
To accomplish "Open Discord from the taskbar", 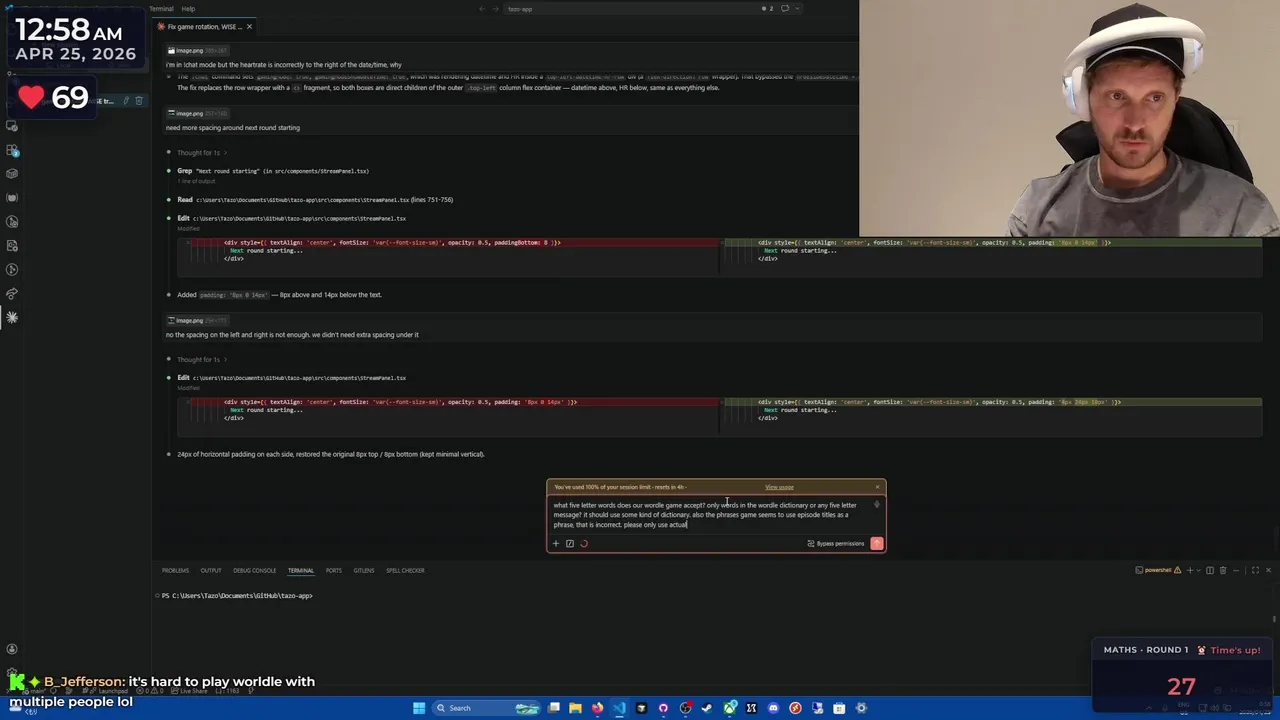I will click(x=773, y=708).
